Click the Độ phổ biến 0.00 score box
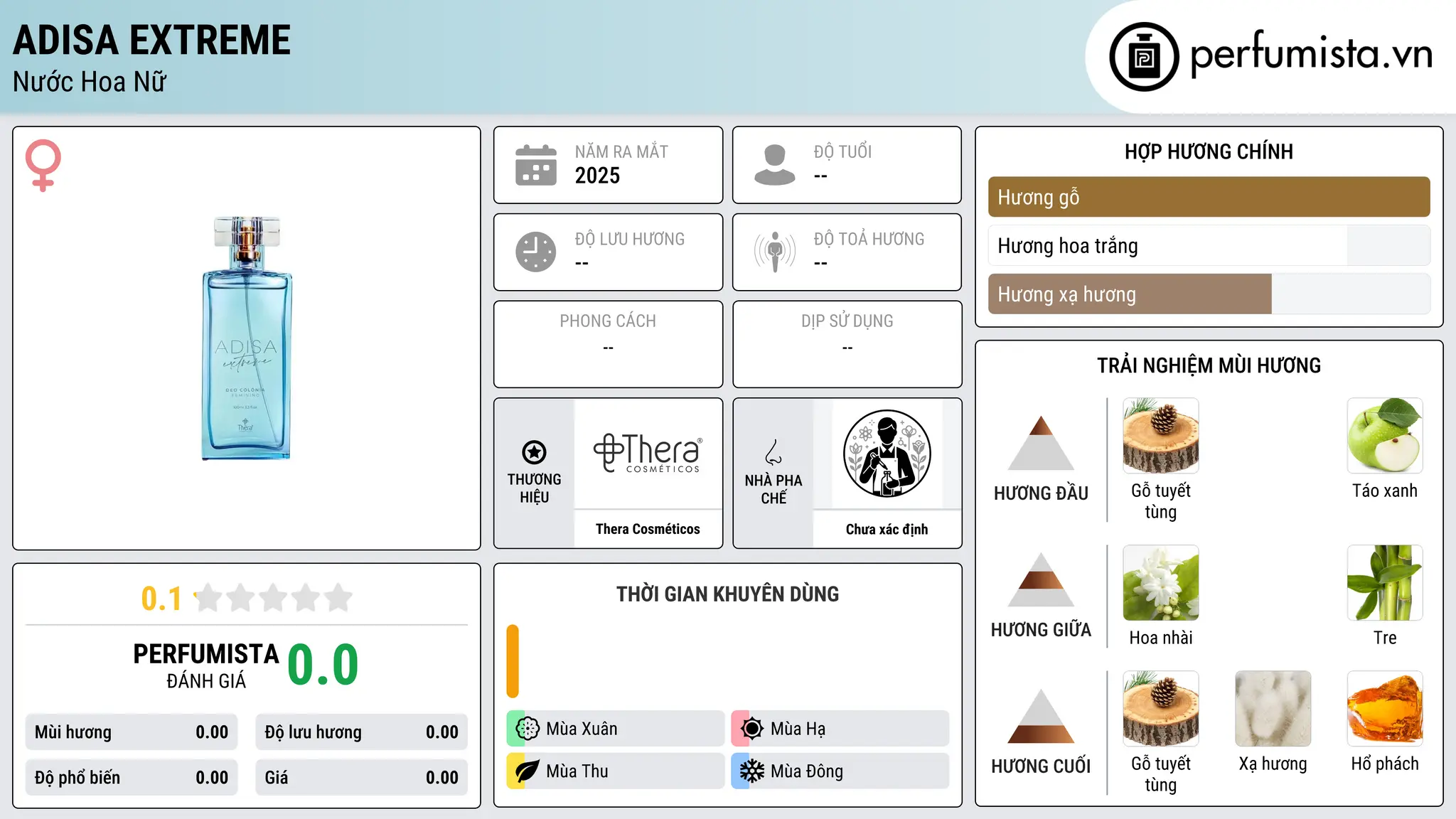Viewport: 1456px width, 819px height. tap(132, 778)
